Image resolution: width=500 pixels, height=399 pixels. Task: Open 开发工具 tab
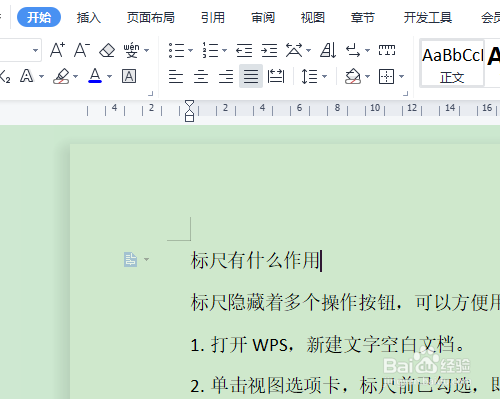click(x=428, y=17)
